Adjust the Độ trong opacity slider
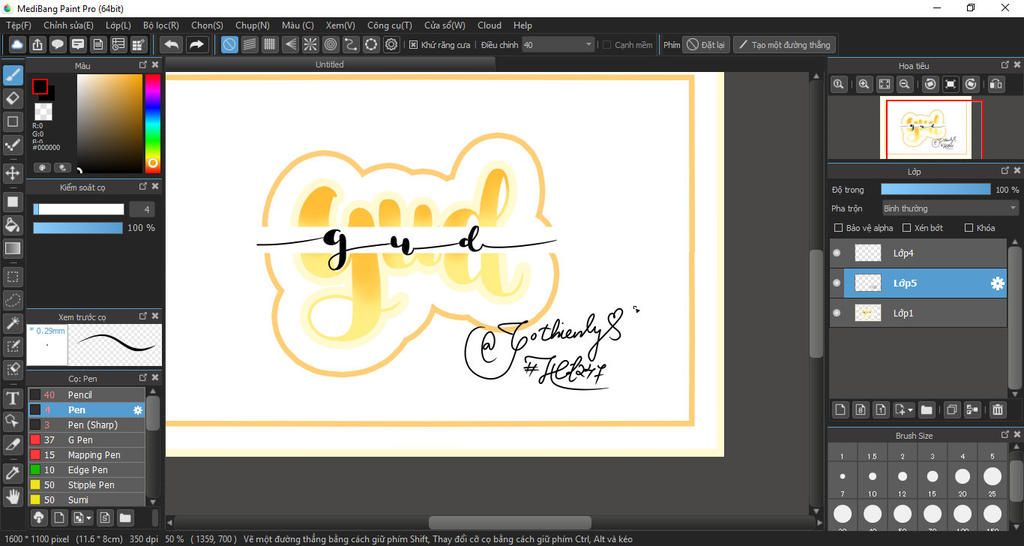 935,189
